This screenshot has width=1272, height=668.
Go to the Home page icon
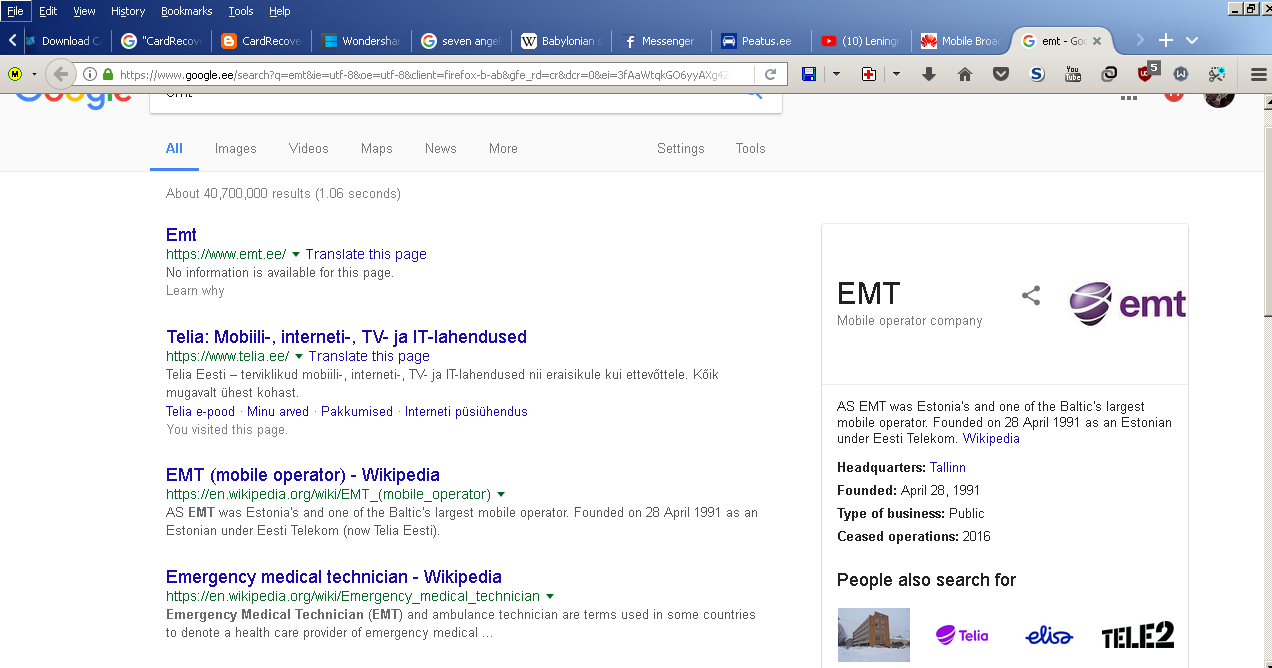point(965,74)
